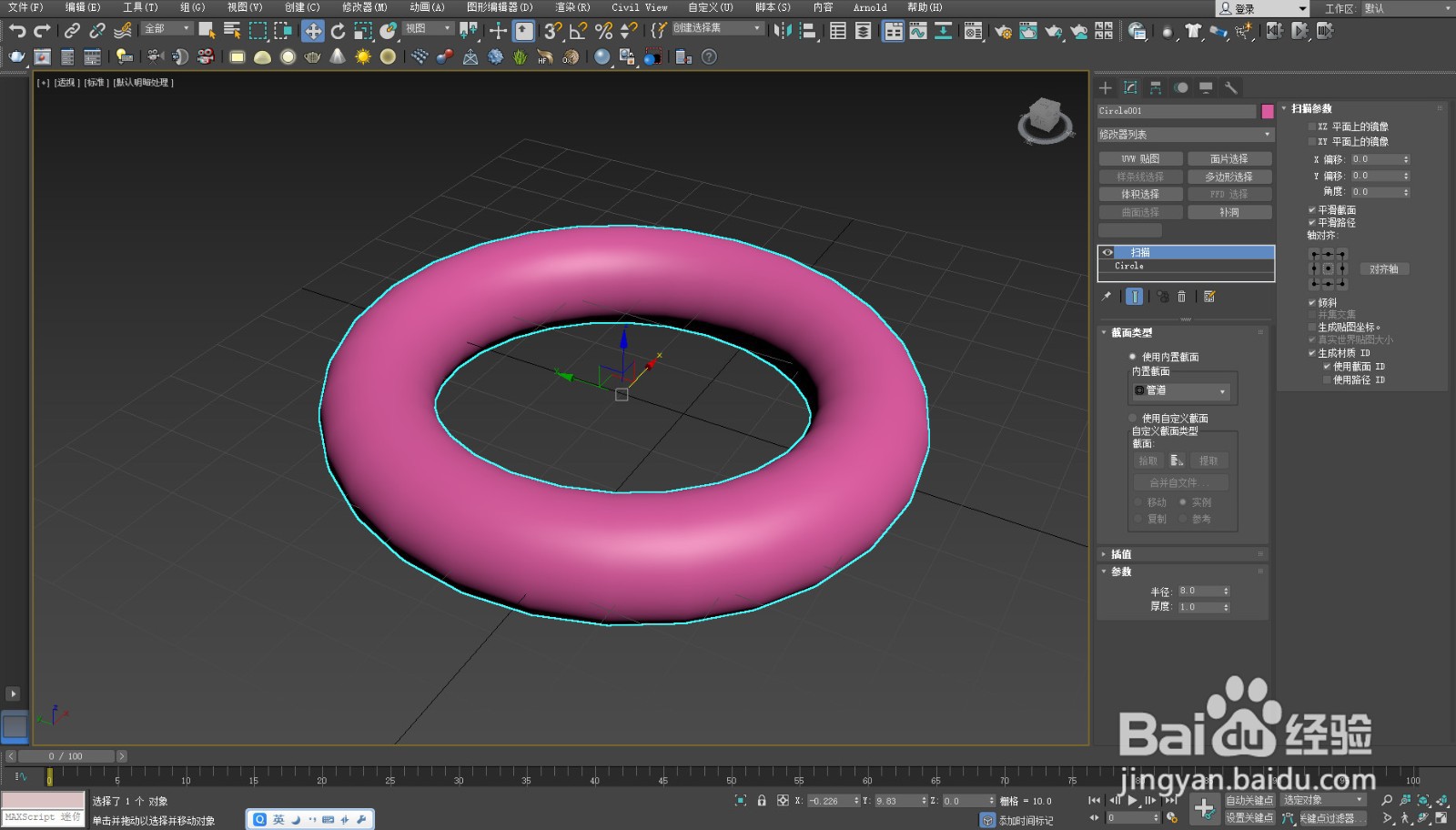Open the 渲染(R) menu
1456x830 pixels.
click(x=572, y=7)
